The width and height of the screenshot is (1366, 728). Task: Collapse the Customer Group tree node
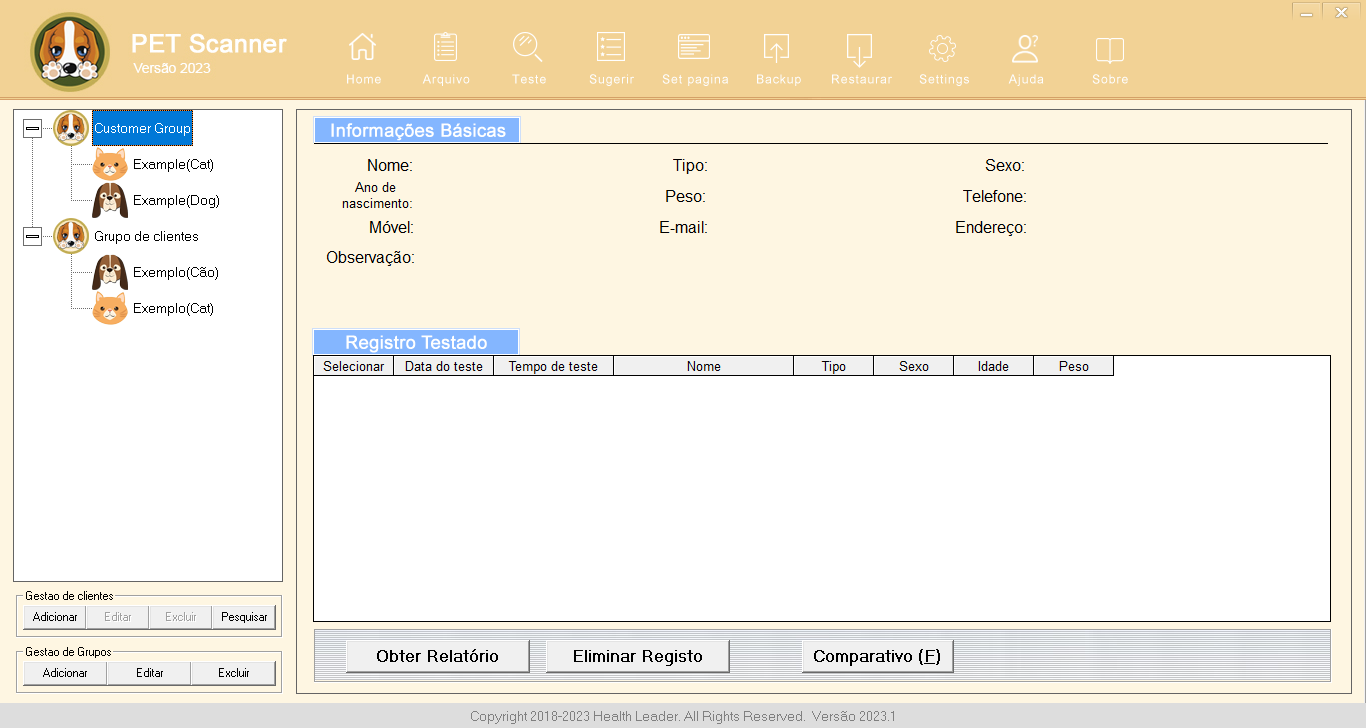(x=32, y=128)
